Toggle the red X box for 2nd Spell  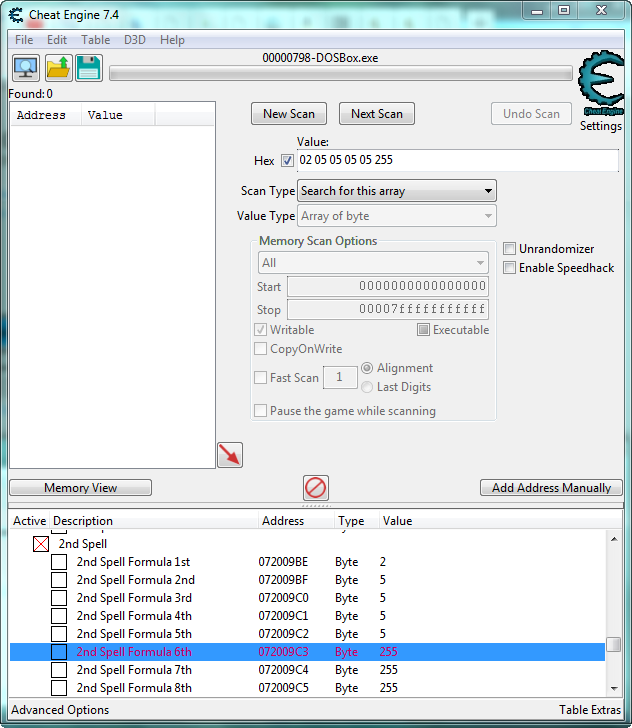coord(41,544)
